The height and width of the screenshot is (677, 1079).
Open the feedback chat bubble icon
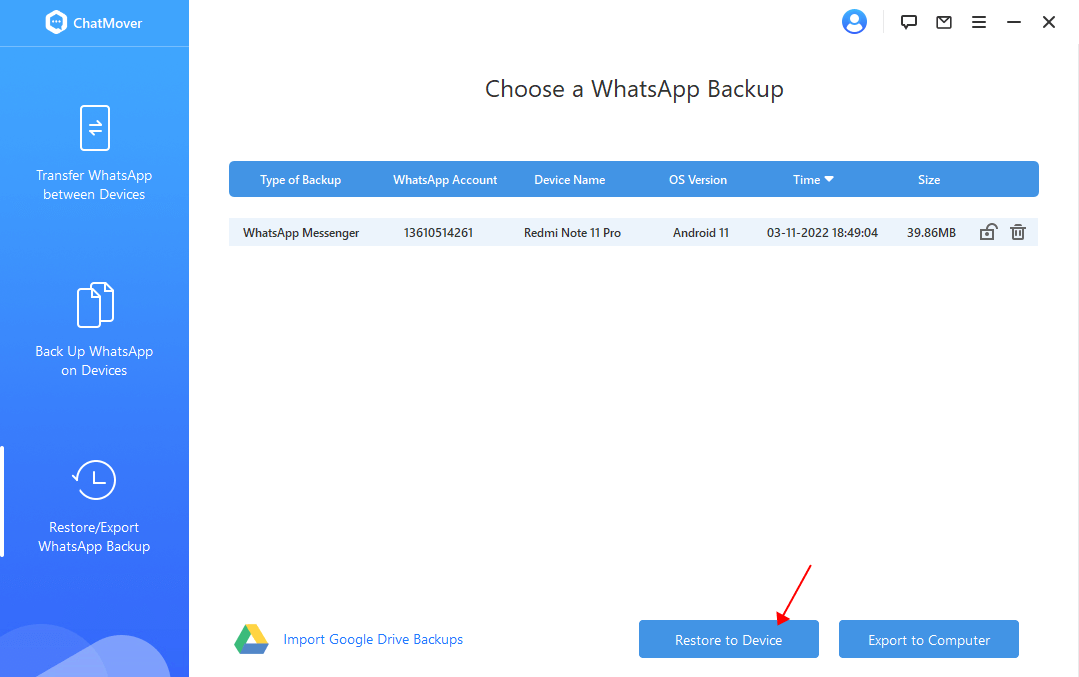[908, 21]
